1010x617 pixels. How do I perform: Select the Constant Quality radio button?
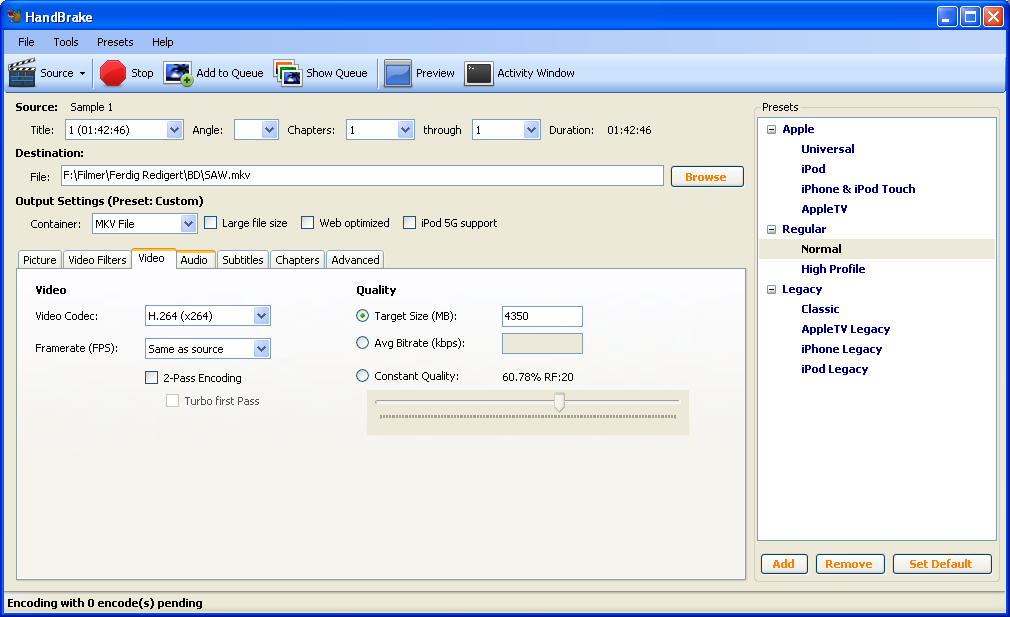coord(363,376)
